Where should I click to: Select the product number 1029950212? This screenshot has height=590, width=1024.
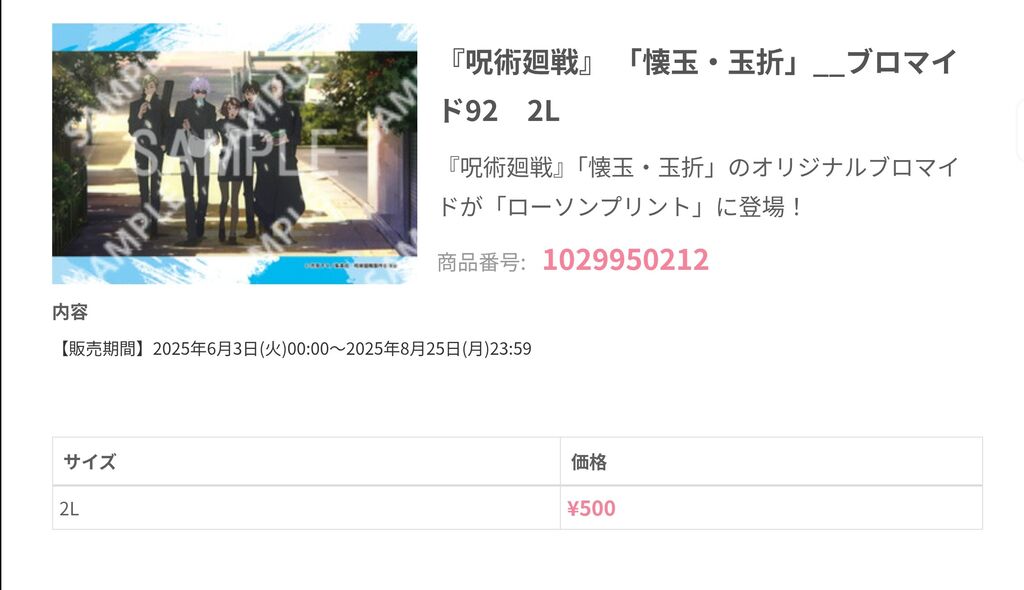click(x=626, y=260)
